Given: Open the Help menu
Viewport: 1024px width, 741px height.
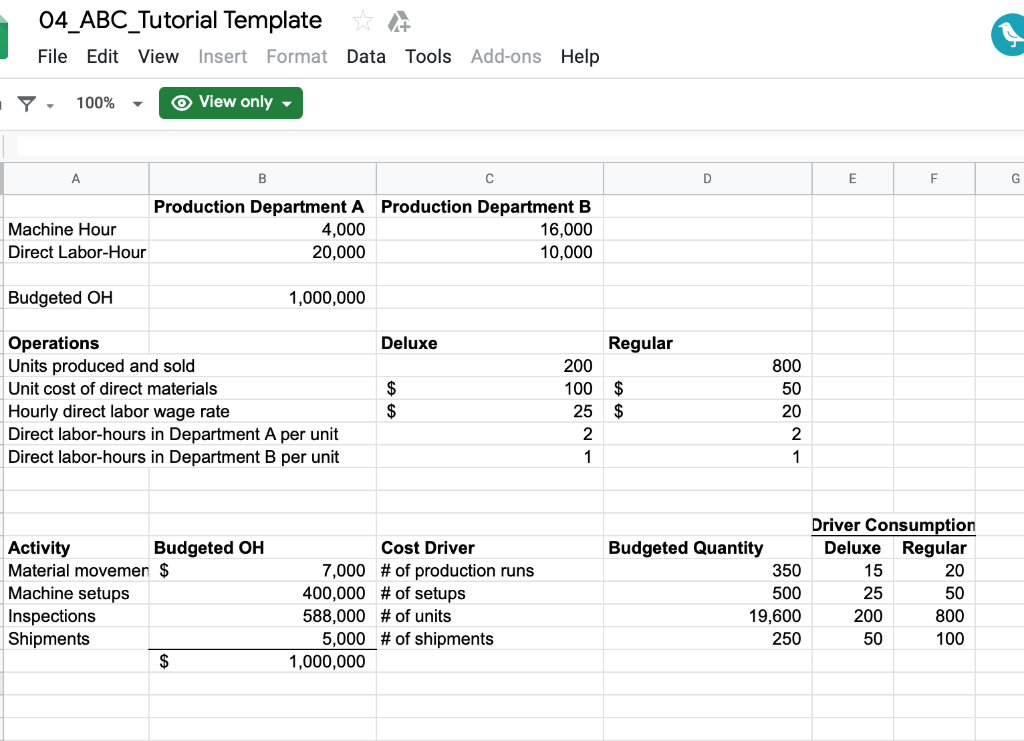Looking at the screenshot, I should click(580, 57).
